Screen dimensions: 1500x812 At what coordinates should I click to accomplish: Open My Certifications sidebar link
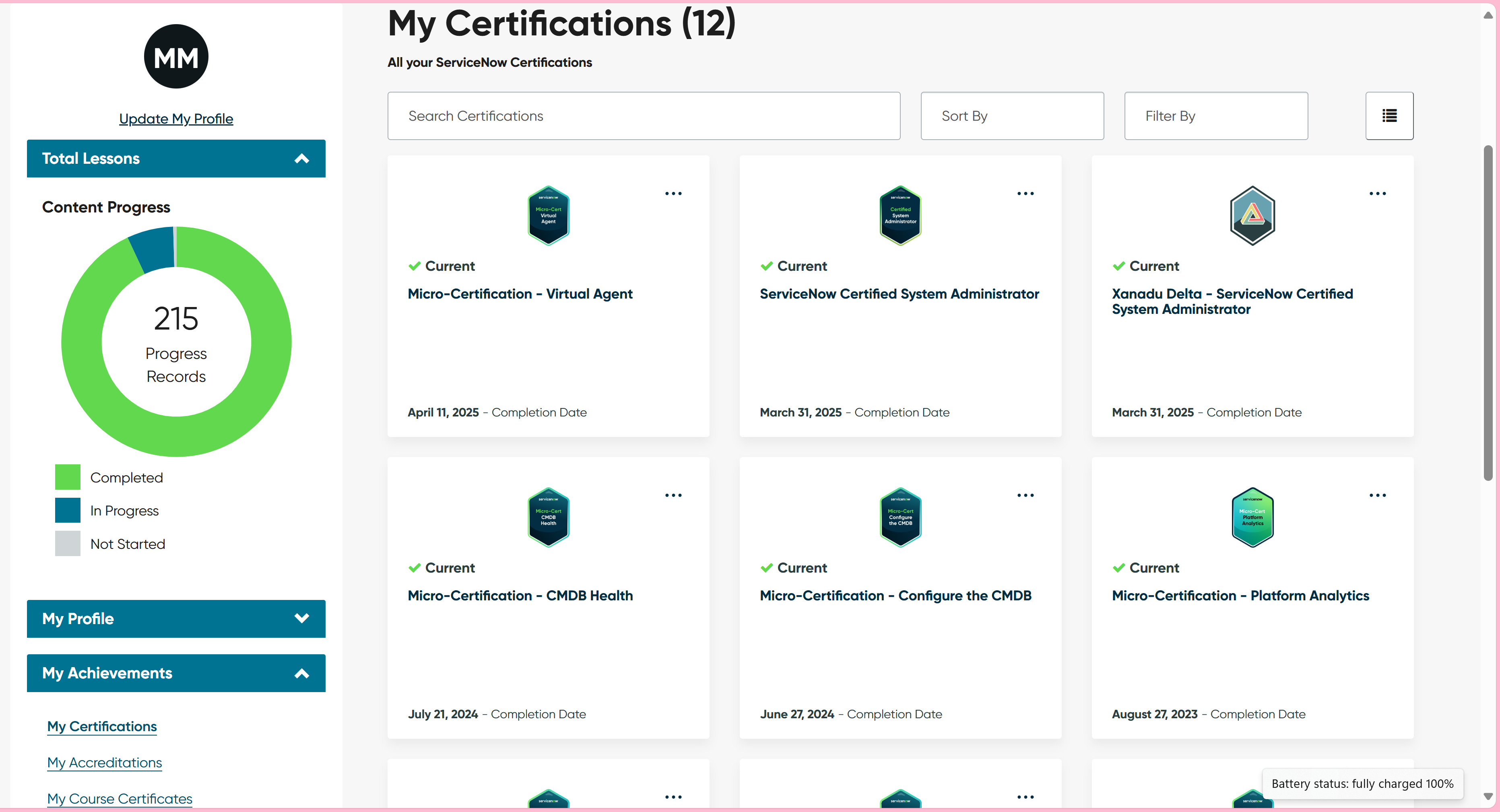102,726
